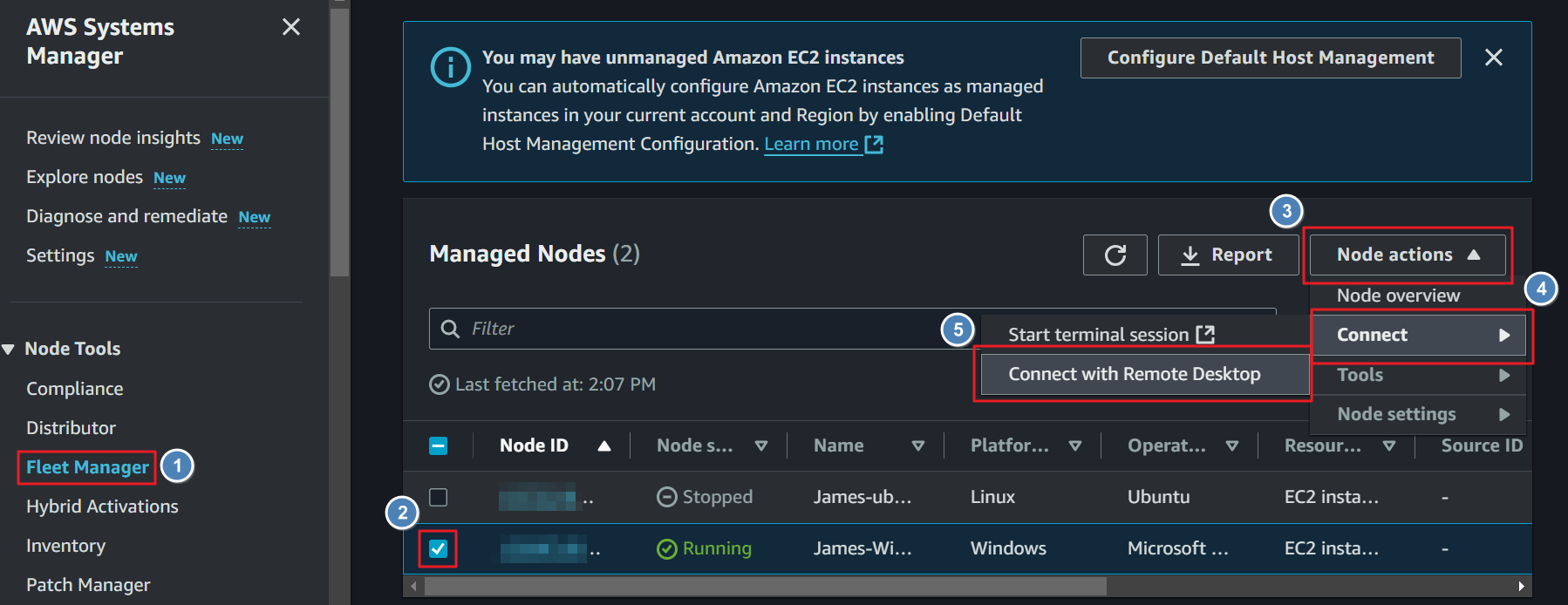Viewport: 1568px width, 605px height.
Task: Click the search icon in the Filter box
Action: pyautogui.click(x=450, y=329)
